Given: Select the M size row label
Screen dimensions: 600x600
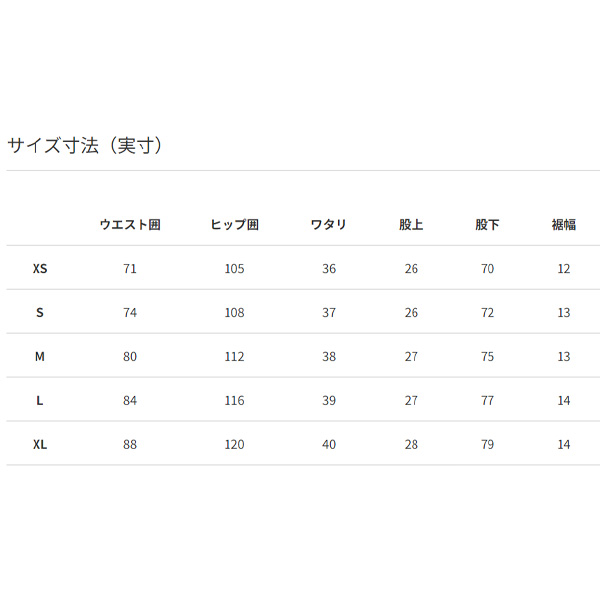Looking at the screenshot, I should (x=40, y=357).
